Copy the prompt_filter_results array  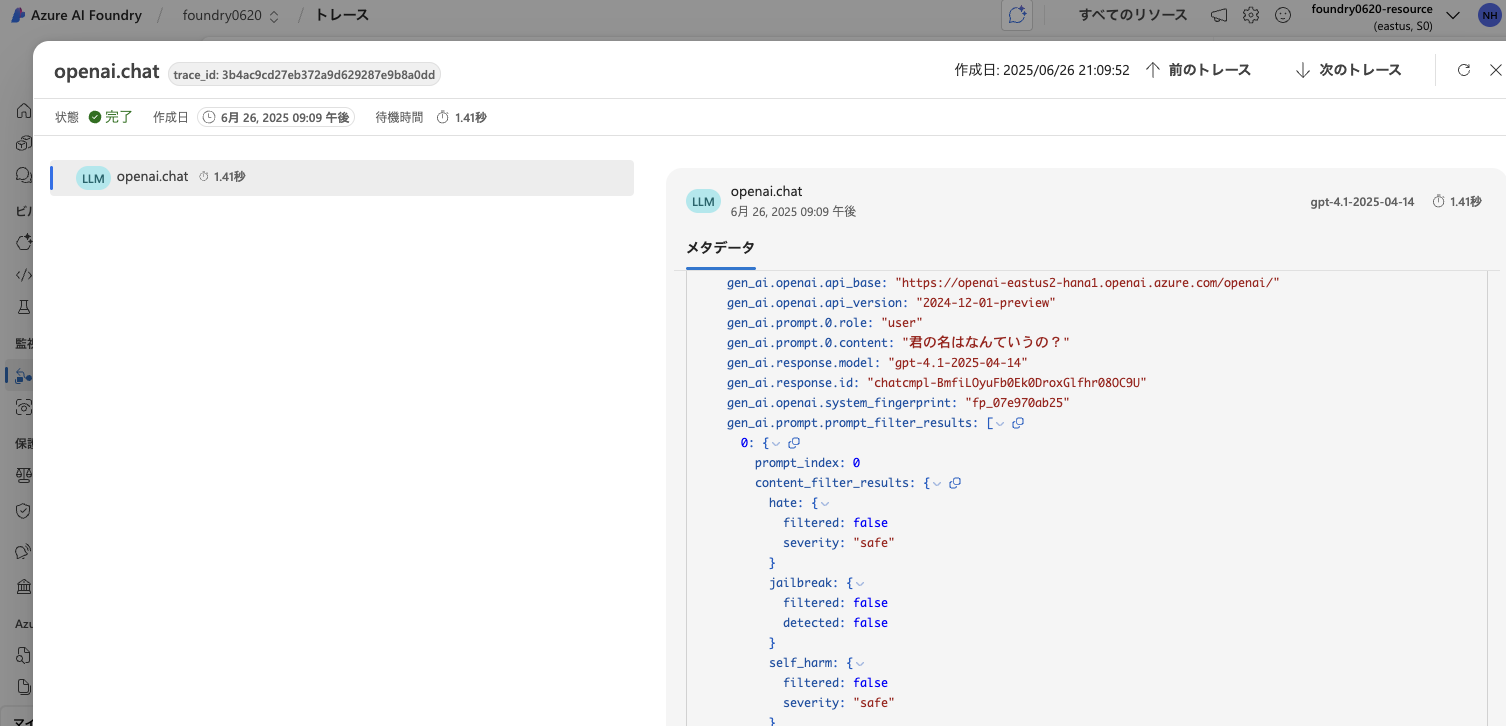coord(1018,423)
